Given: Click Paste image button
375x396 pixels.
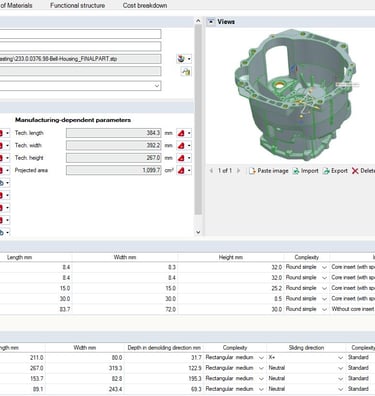Looking at the screenshot, I should (x=269, y=171).
